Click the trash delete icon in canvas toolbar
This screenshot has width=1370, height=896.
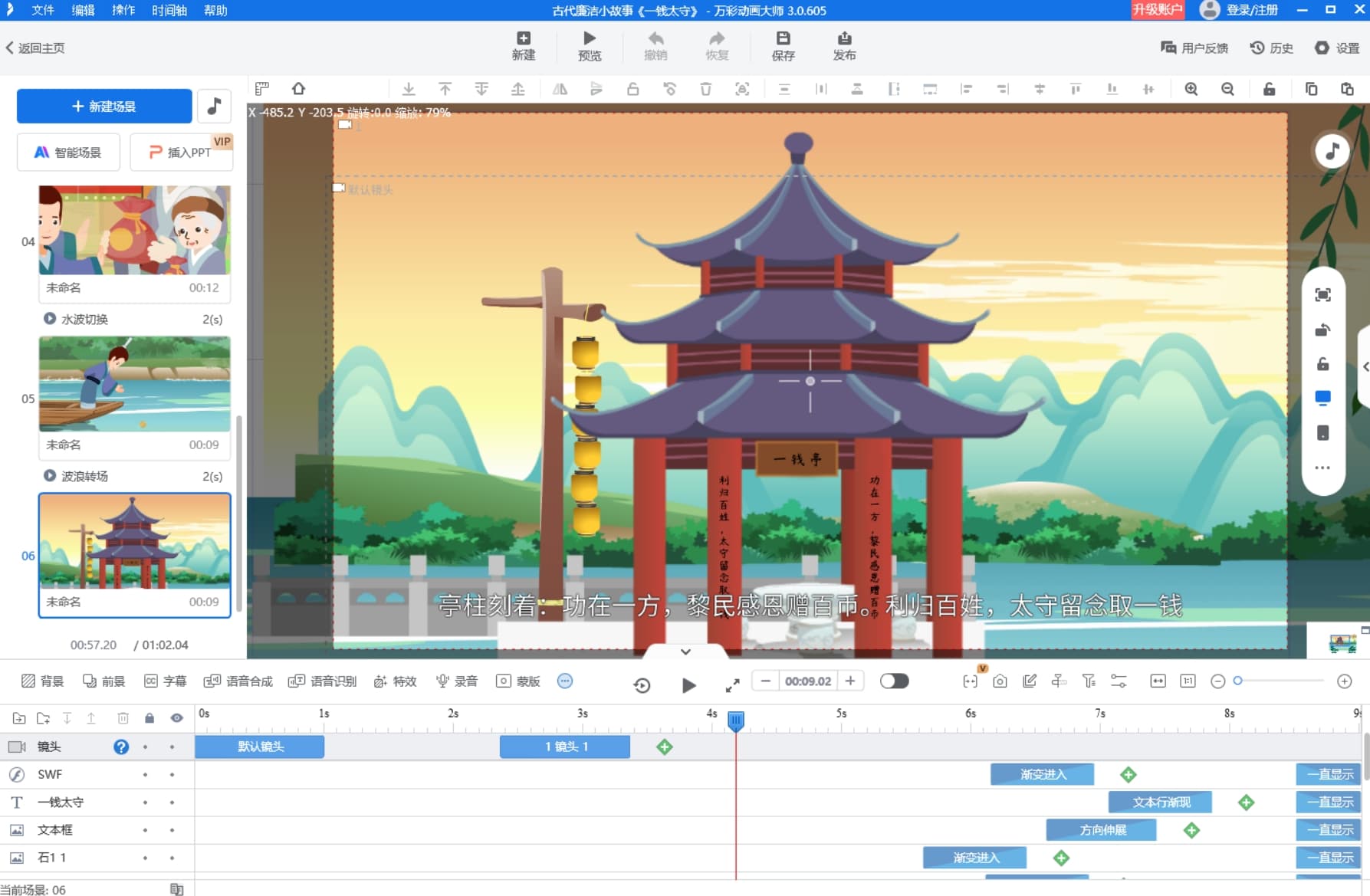click(705, 89)
